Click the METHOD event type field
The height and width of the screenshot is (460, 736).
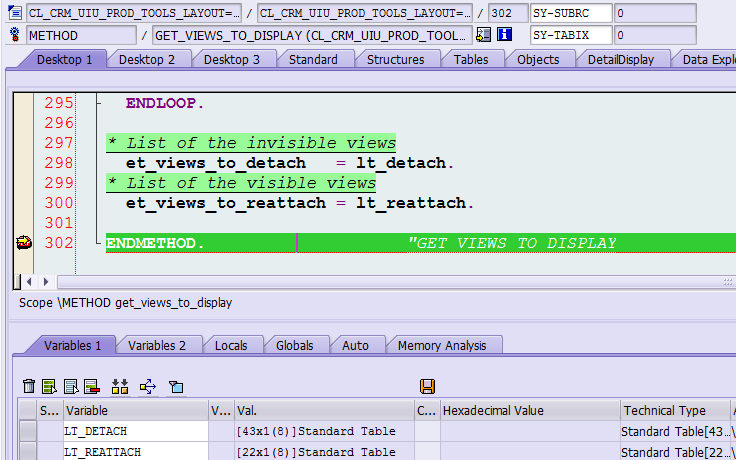point(82,35)
